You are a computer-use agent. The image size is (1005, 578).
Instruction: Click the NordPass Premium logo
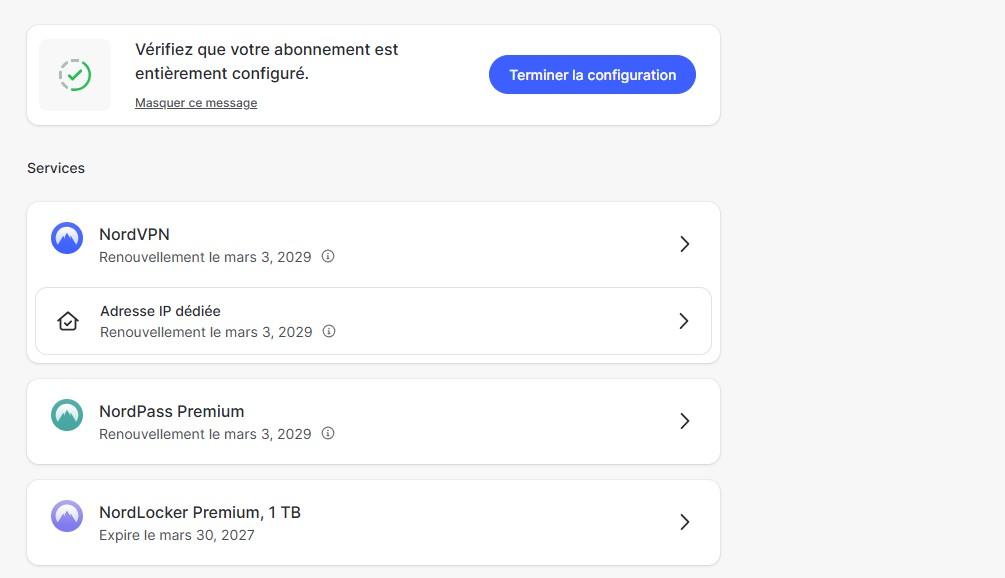coord(67,415)
